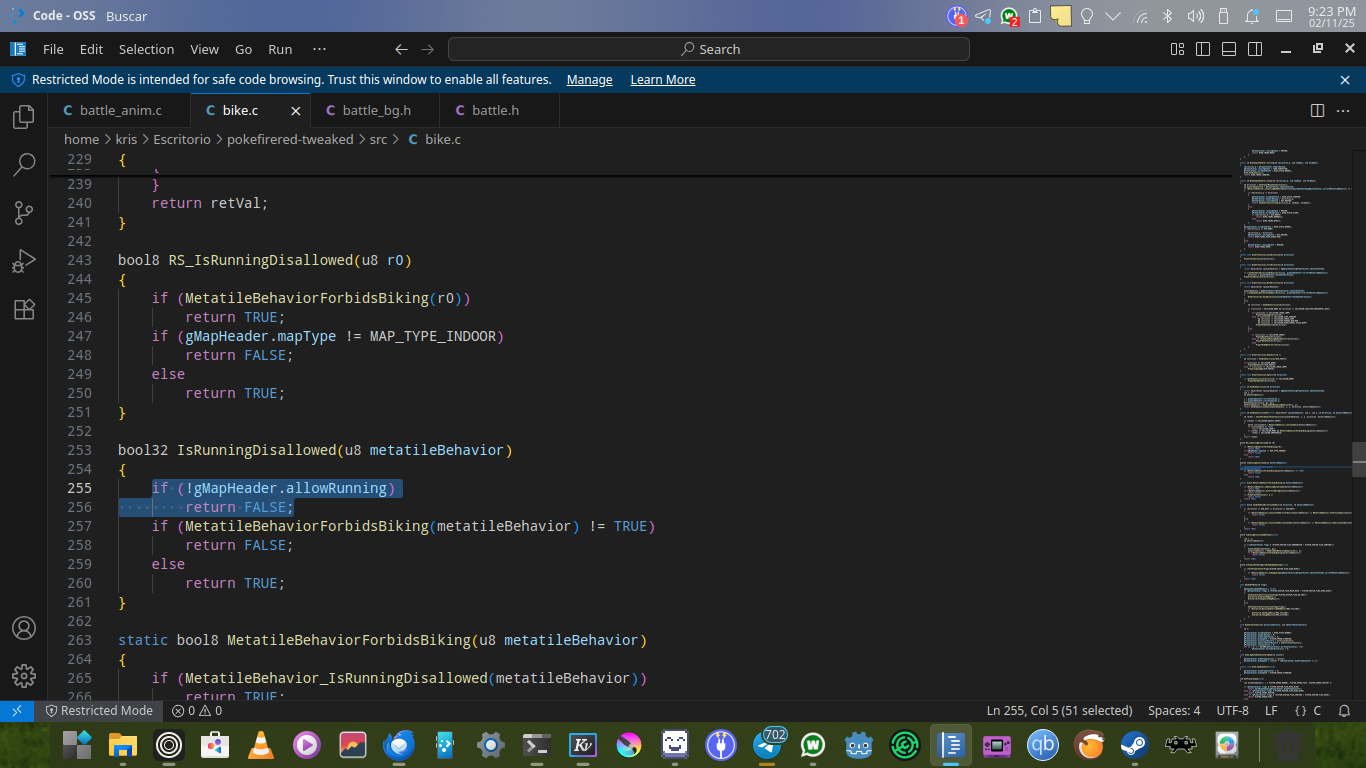Open the editor More Actions ellipsis menu
The image size is (1366, 768).
click(1343, 110)
